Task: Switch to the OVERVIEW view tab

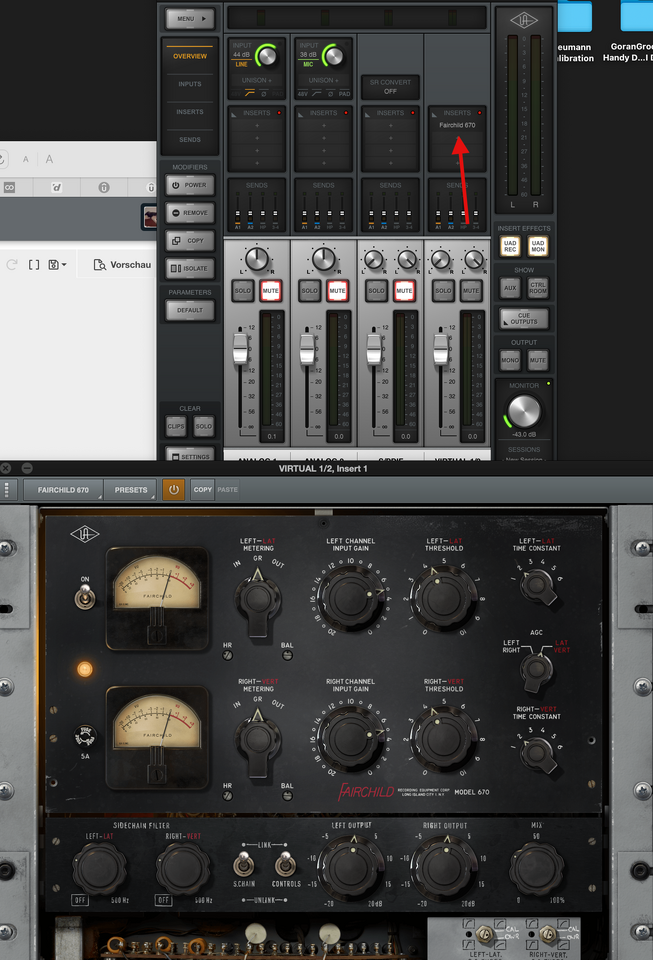Action: click(190, 56)
